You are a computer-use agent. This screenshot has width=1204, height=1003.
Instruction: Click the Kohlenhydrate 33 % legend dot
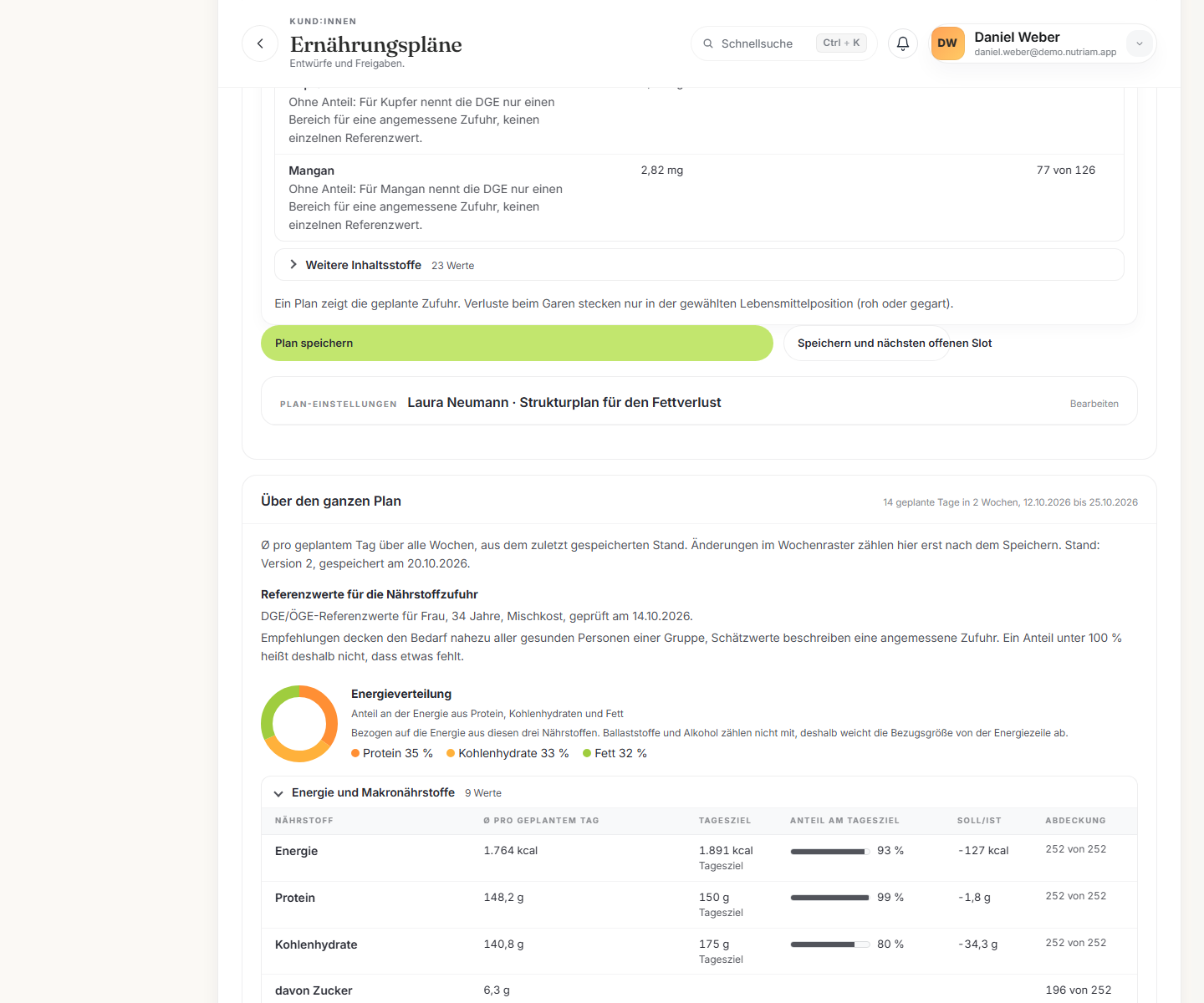451,753
